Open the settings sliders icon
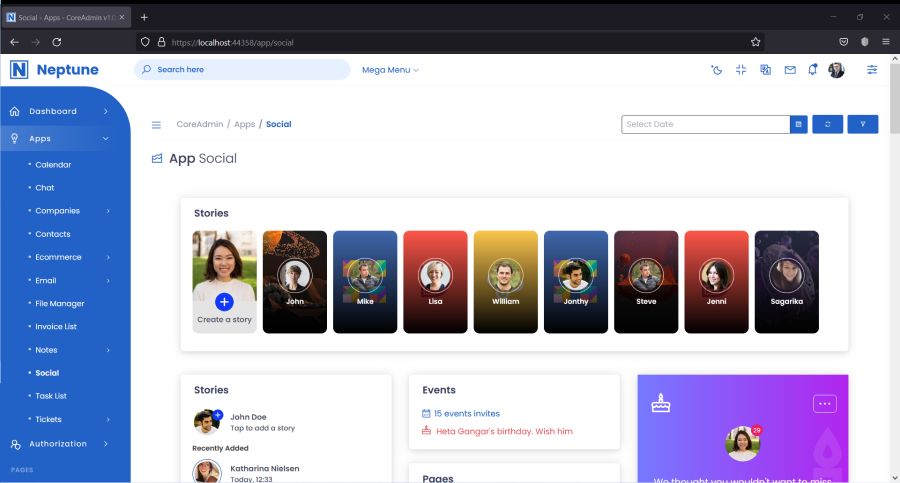Image resolution: width=900 pixels, height=483 pixels. tap(872, 70)
